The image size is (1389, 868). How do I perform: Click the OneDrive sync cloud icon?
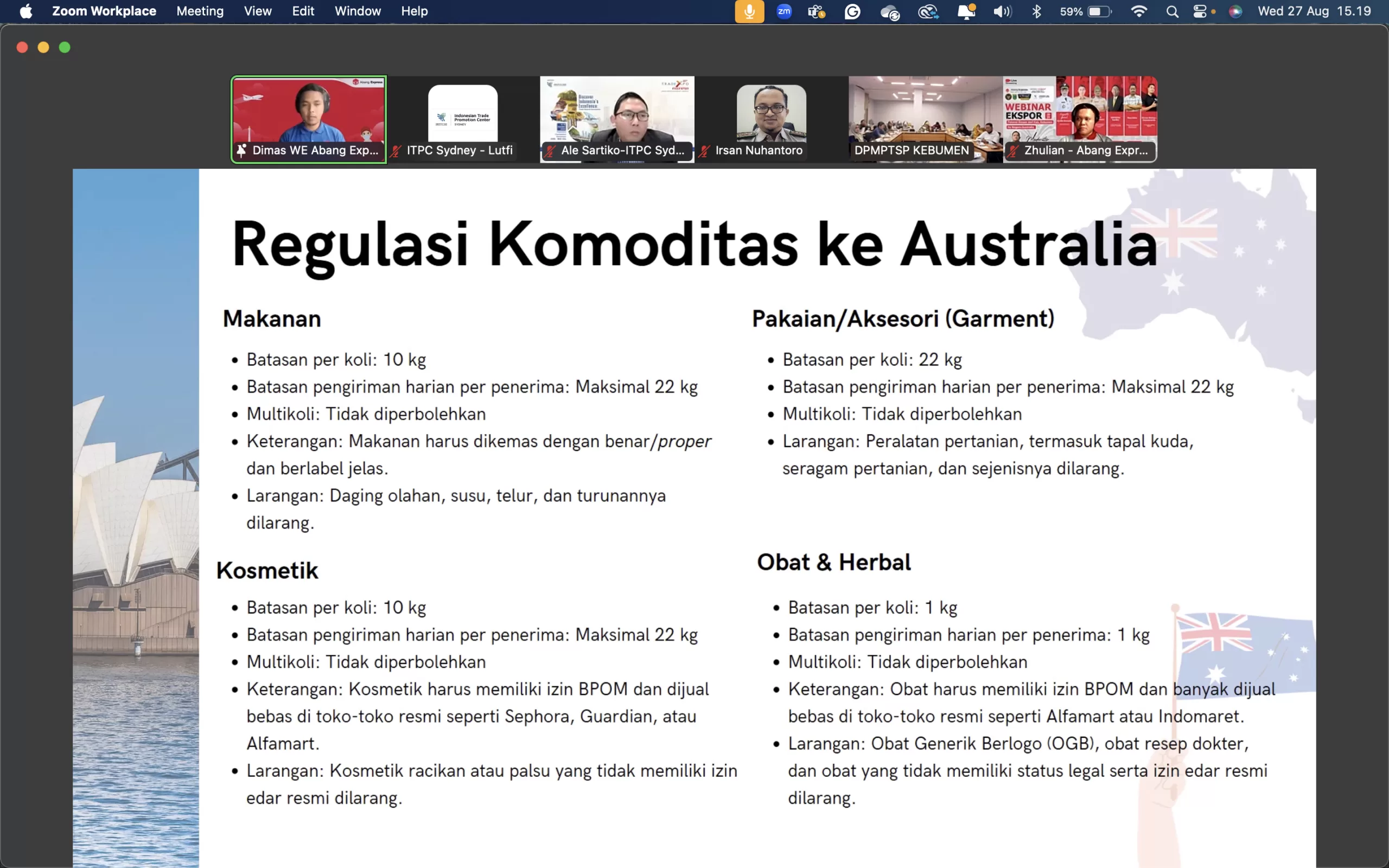[x=890, y=12]
